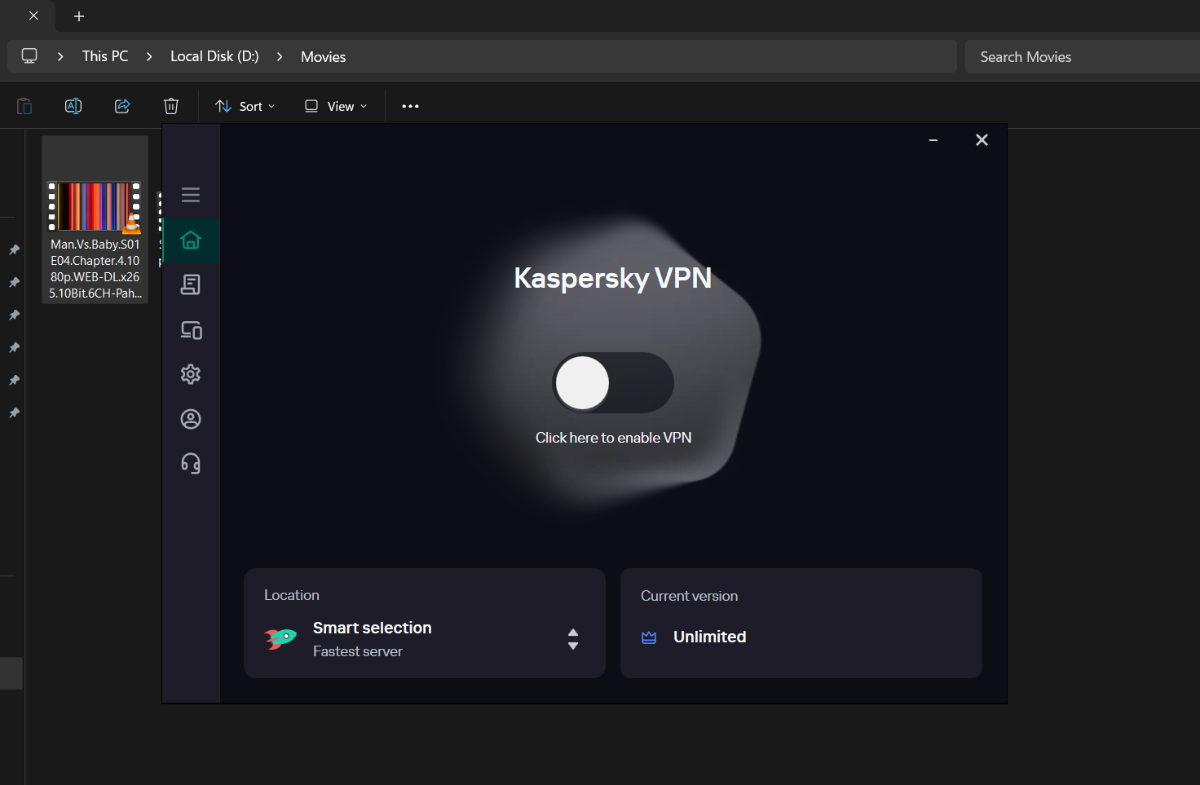This screenshot has height=785, width=1200.
Task: Select This PC in the breadcrumb path
Action: [x=105, y=56]
